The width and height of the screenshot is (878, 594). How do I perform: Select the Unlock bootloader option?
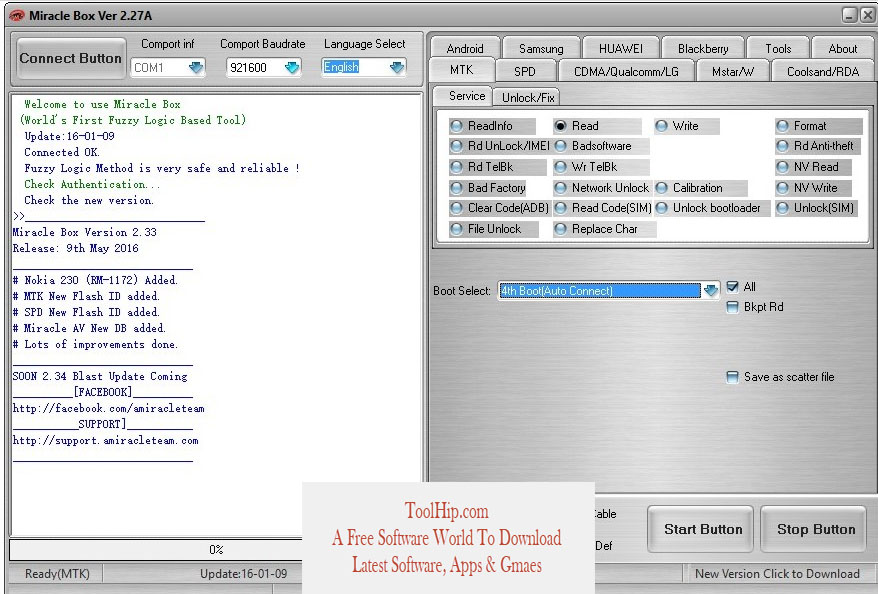tap(712, 208)
